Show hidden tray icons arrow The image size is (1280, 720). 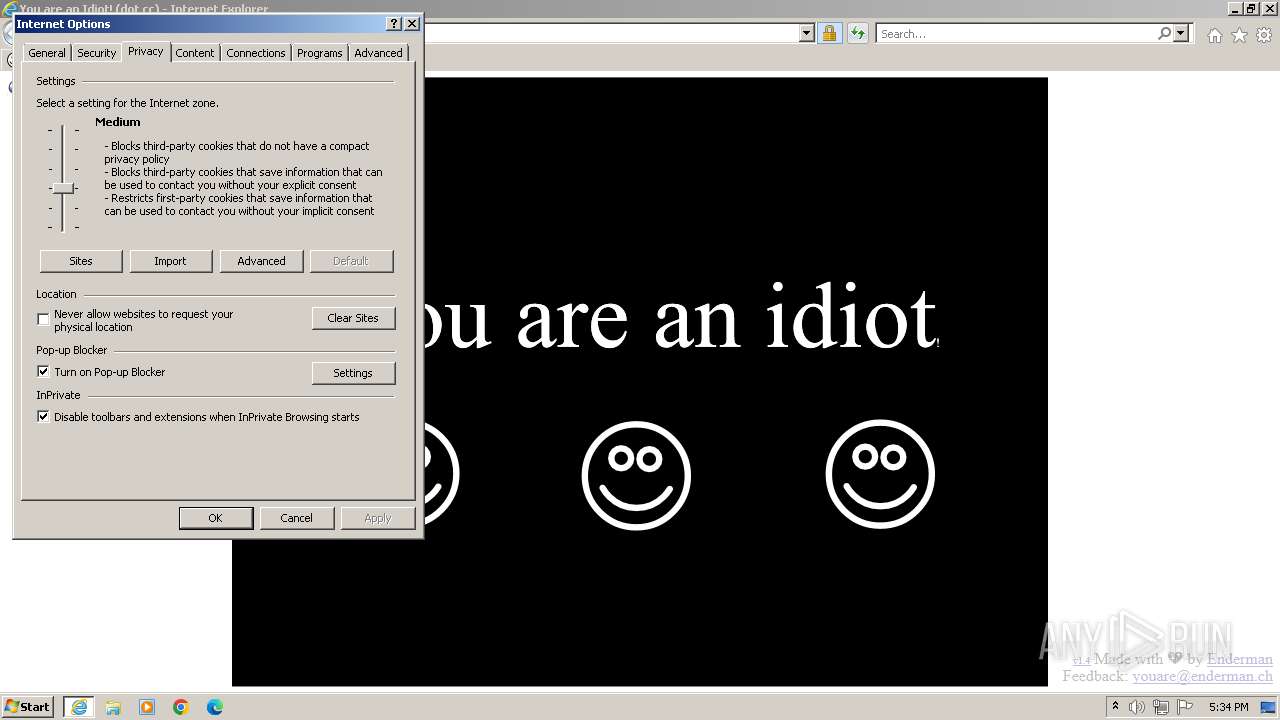1115,707
